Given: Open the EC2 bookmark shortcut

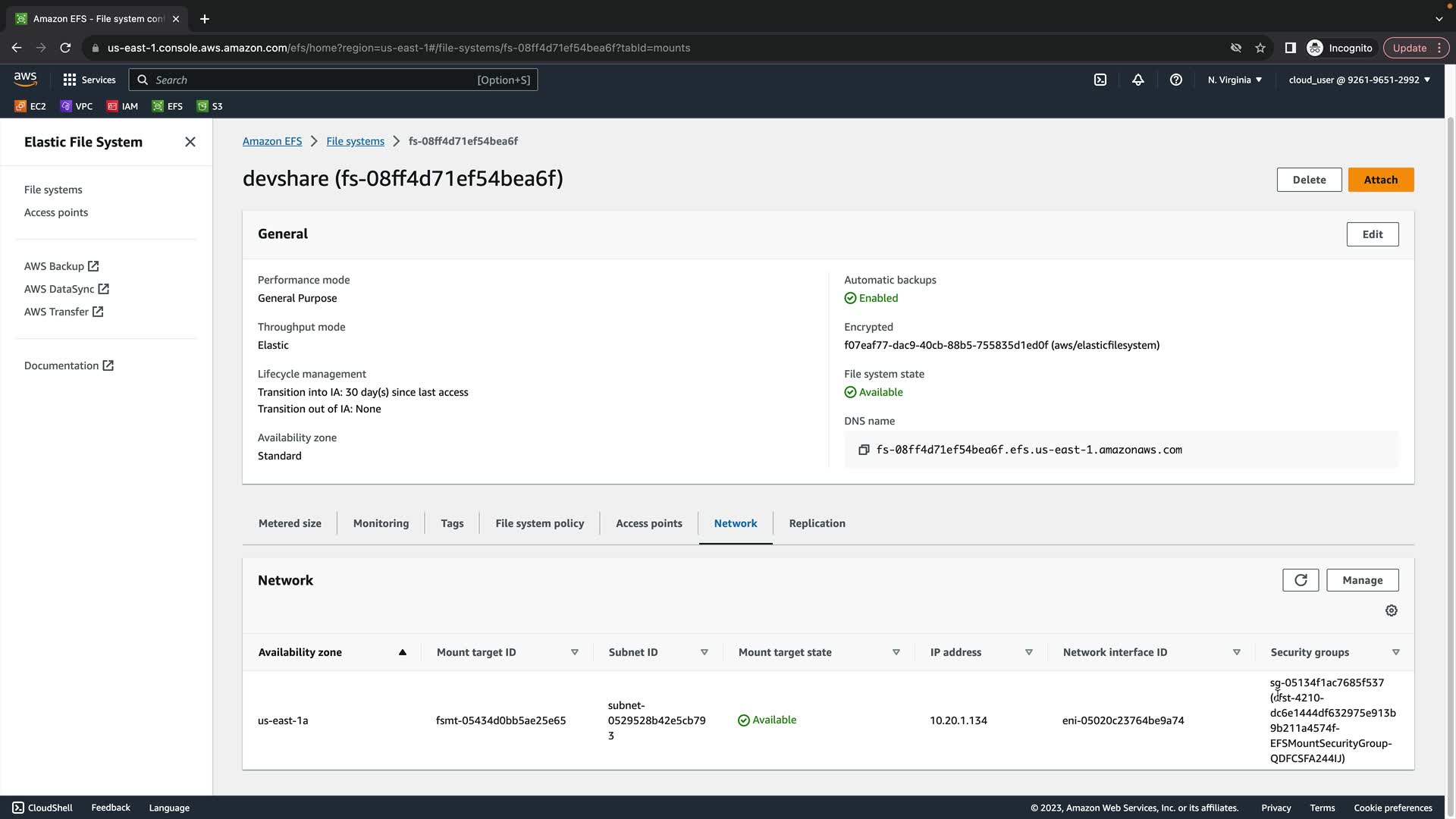Looking at the screenshot, I should pyautogui.click(x=31, y=106).
